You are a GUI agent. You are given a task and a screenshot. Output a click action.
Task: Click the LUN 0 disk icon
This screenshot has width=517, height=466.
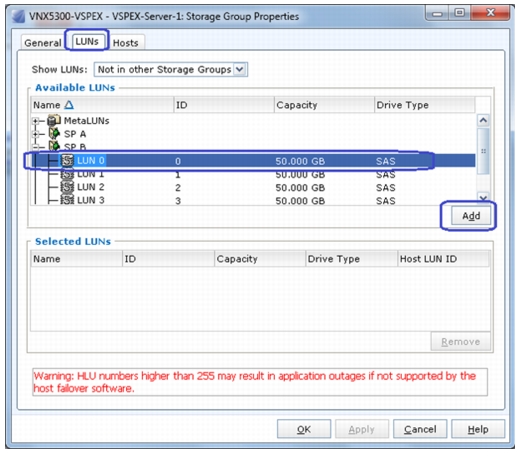67,161
